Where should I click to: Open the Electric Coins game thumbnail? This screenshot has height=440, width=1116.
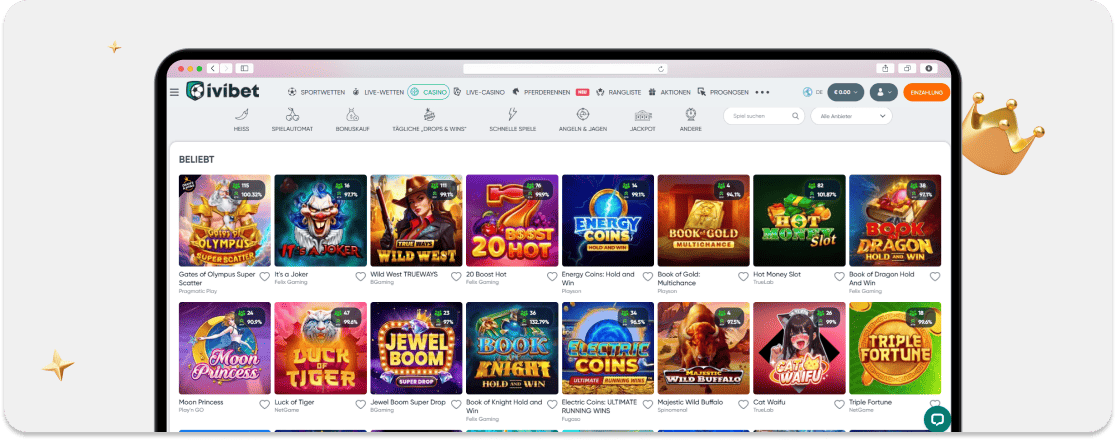608,348
